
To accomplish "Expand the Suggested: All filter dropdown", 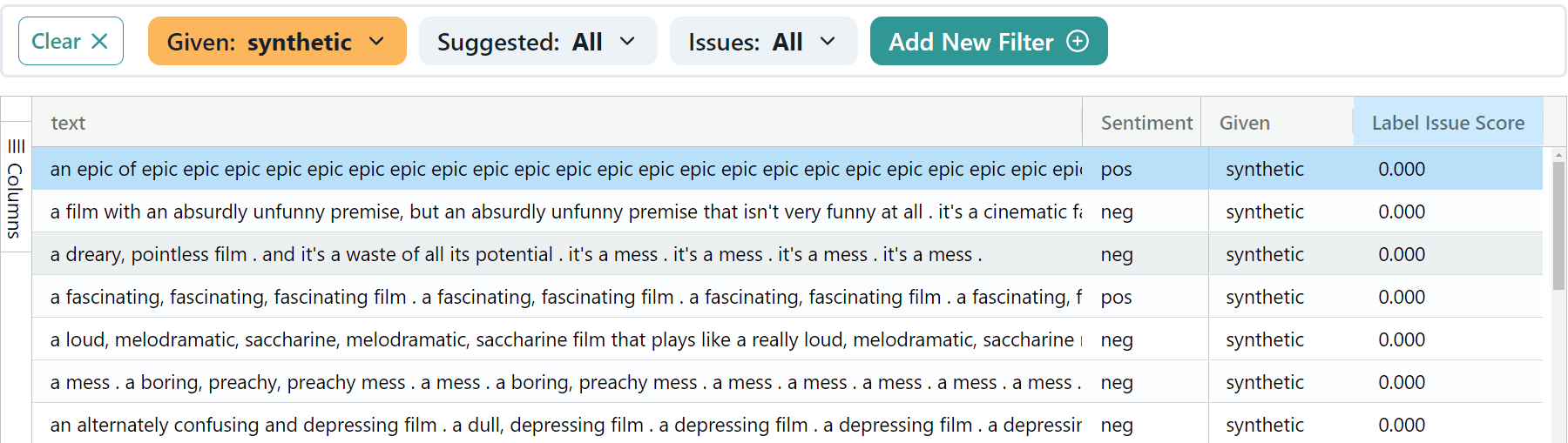I will (537, 41).
